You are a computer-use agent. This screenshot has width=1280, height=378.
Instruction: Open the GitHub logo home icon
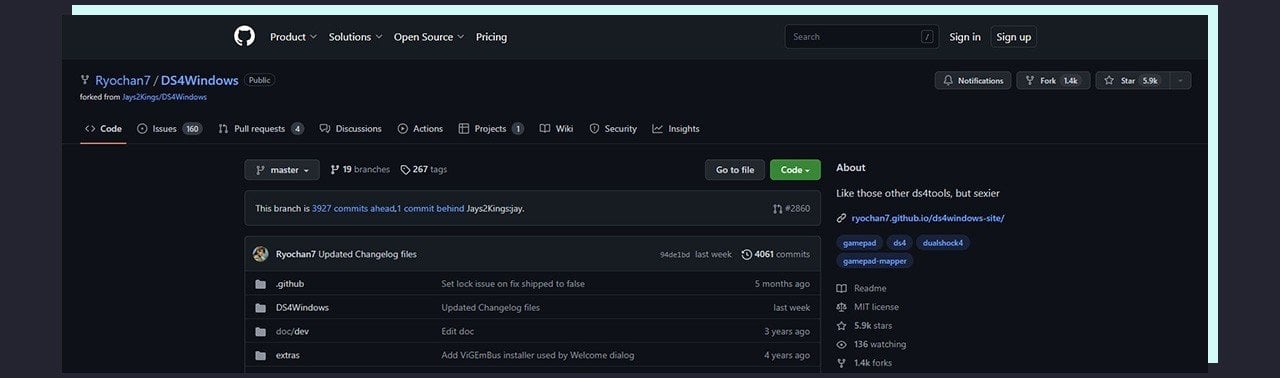[244, 37]
